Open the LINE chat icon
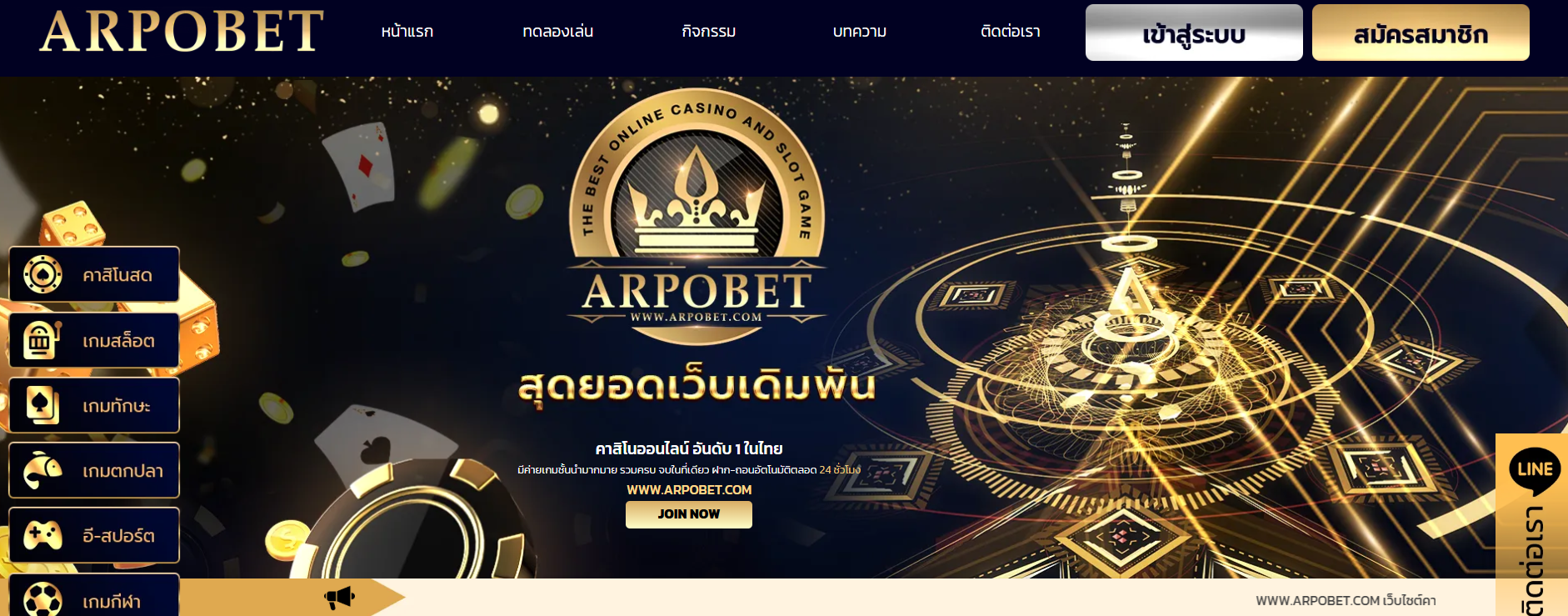The image size is (1568, 616). 1535,469
